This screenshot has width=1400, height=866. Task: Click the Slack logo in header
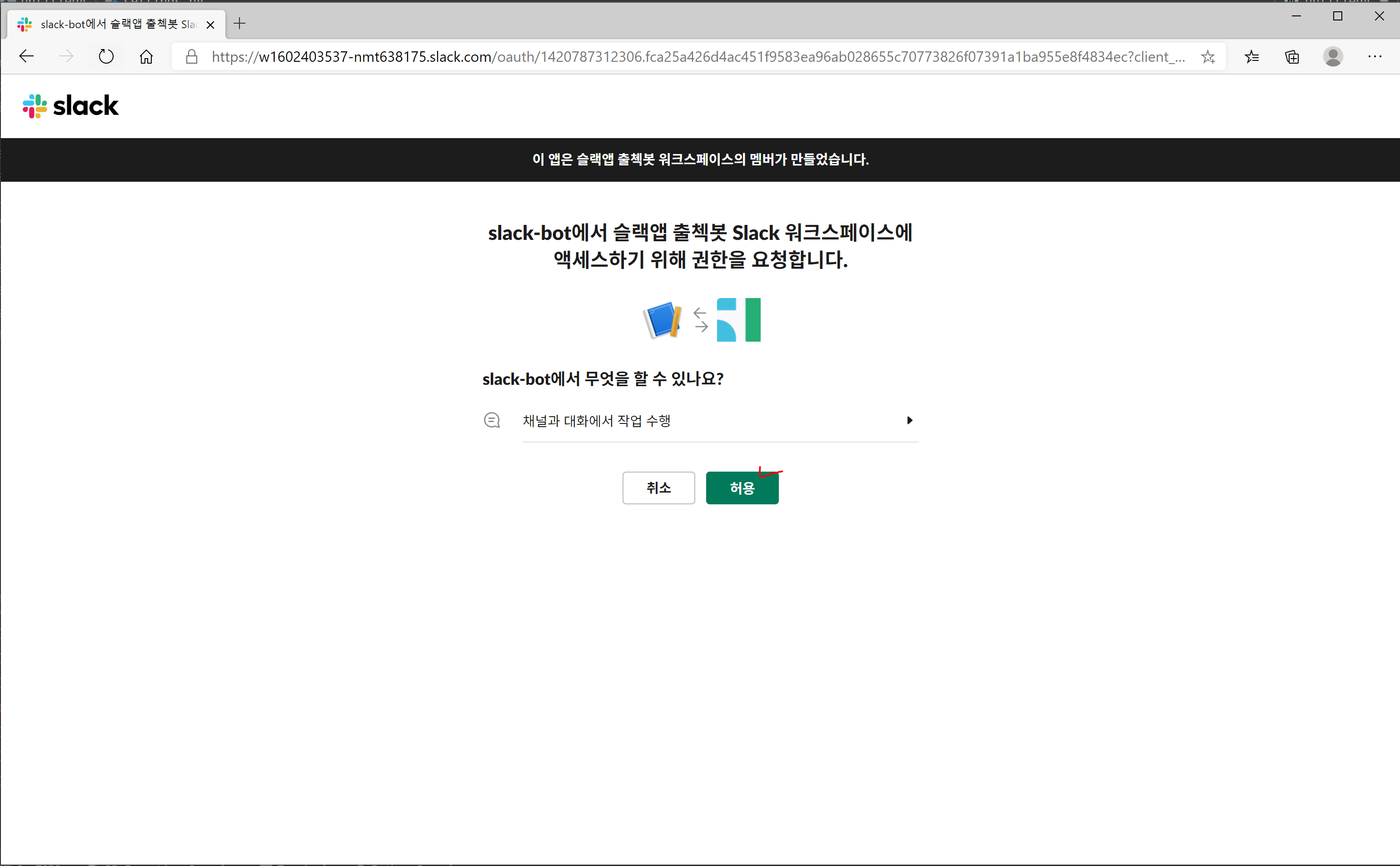point(70,106)
